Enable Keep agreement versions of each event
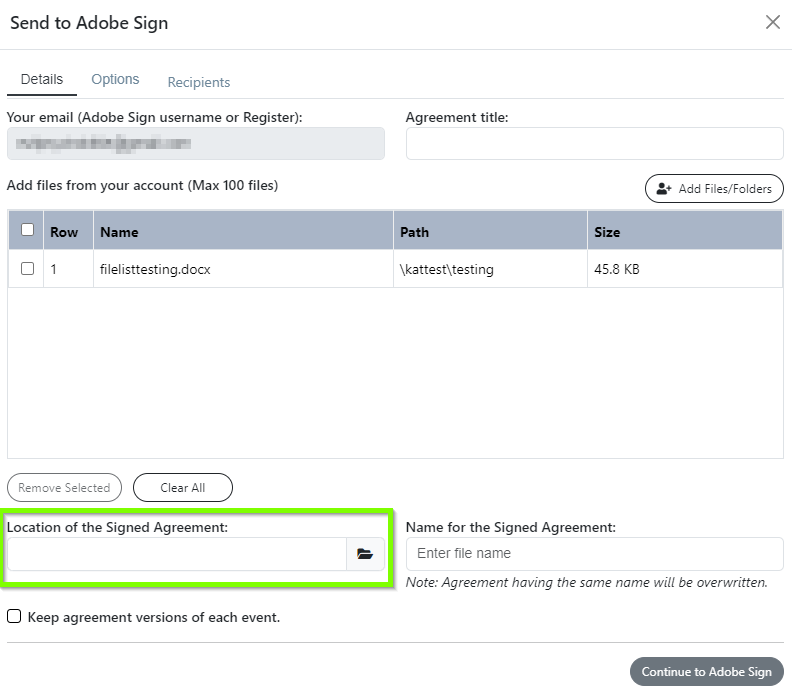Viewport: 792px width, 694px height. click(x=14, y=616)
